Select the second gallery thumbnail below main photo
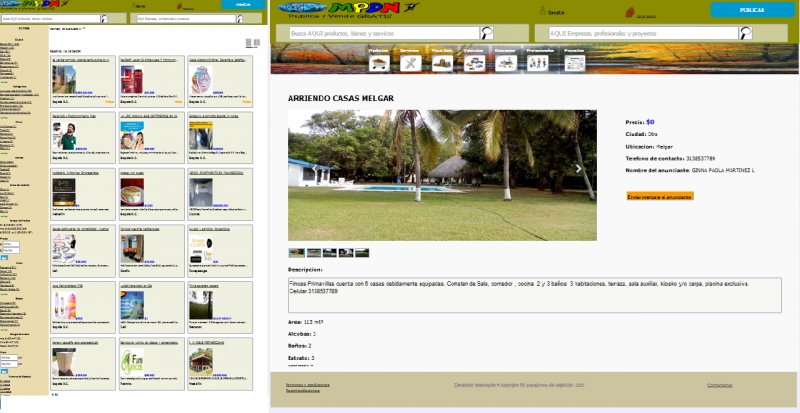Viewport: 800px width, 413px height. tap(314, 253)
